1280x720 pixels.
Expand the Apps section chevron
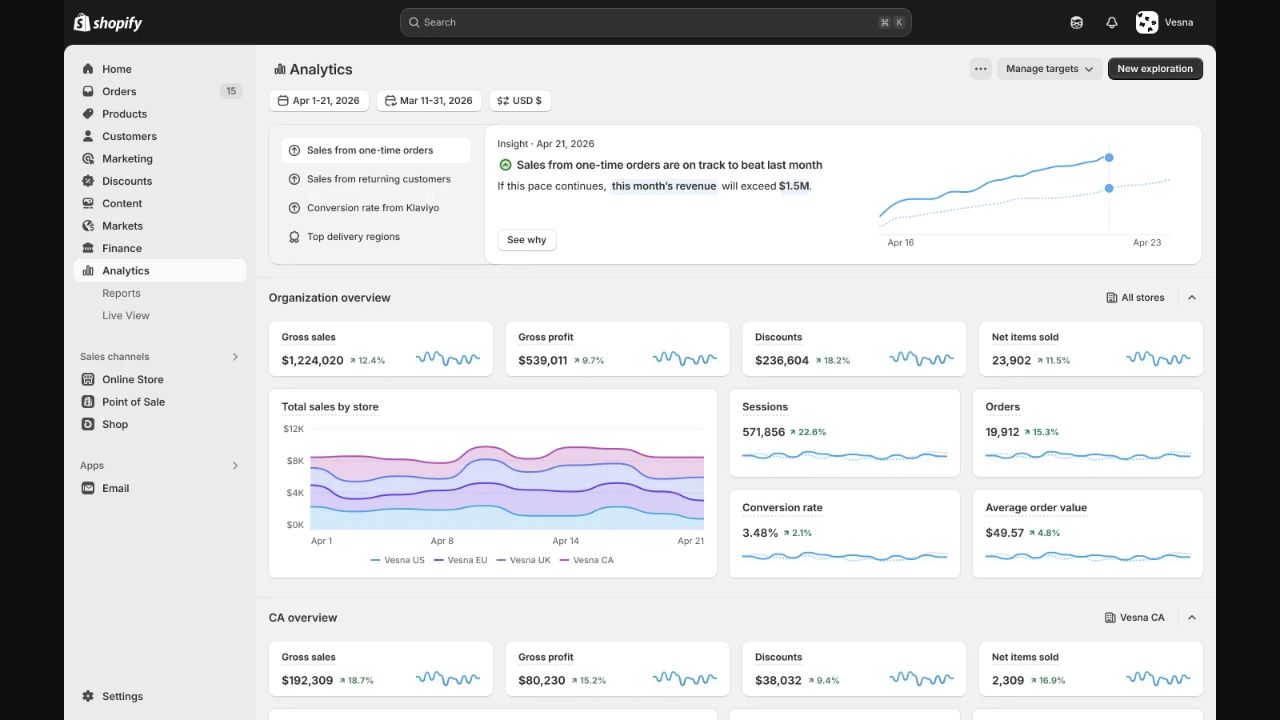[x=236, y=466]
